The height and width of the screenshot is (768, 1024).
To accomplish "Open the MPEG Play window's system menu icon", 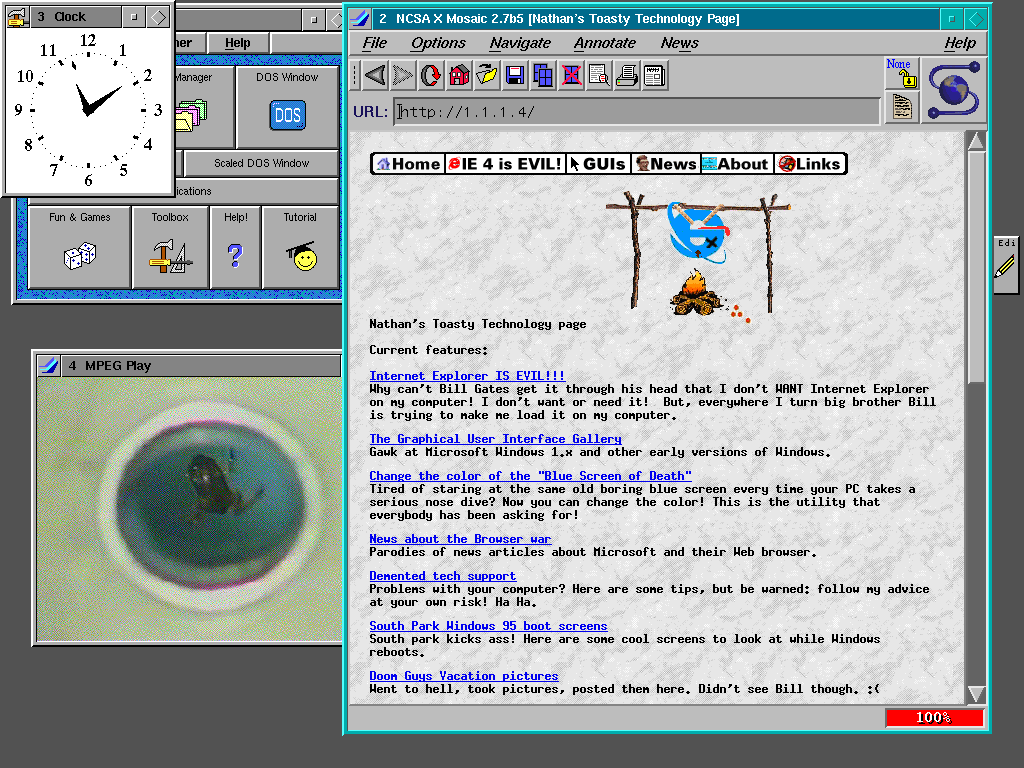I will (x=49, y=366).
